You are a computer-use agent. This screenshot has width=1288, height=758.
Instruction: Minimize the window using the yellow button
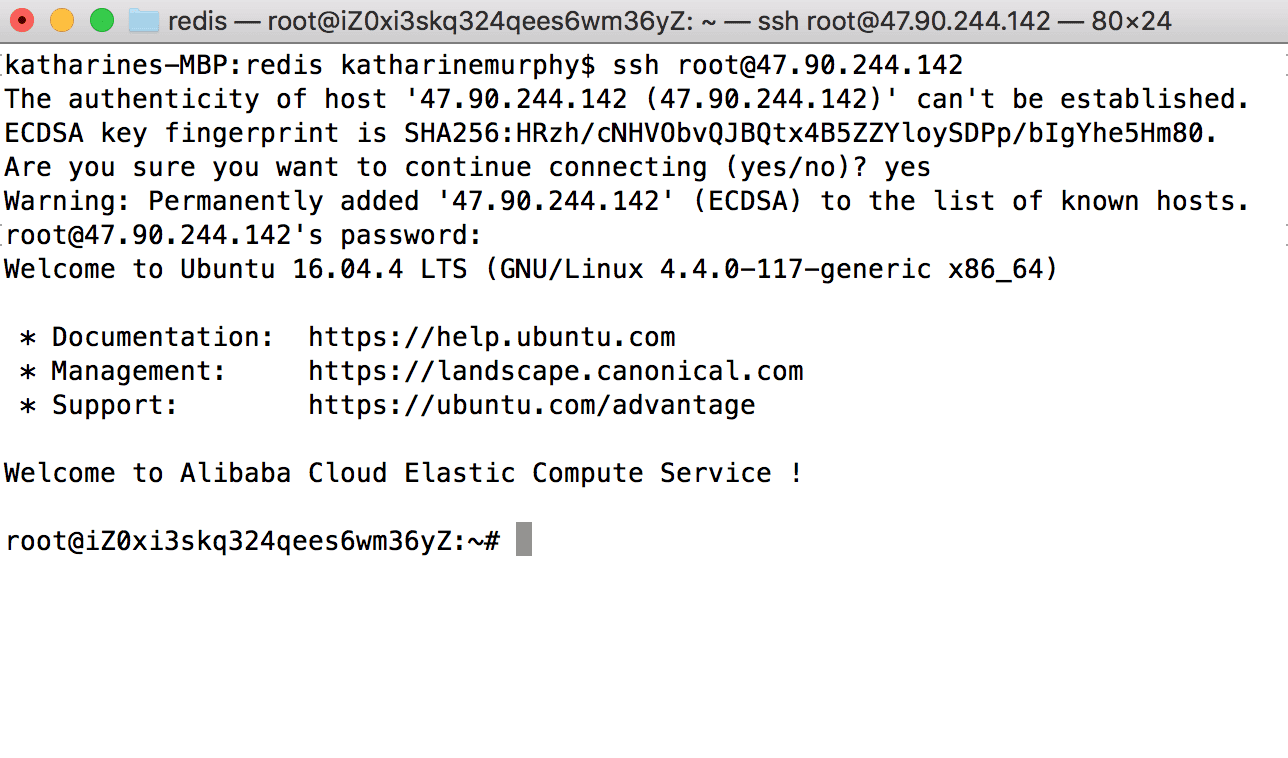(62, 20)
